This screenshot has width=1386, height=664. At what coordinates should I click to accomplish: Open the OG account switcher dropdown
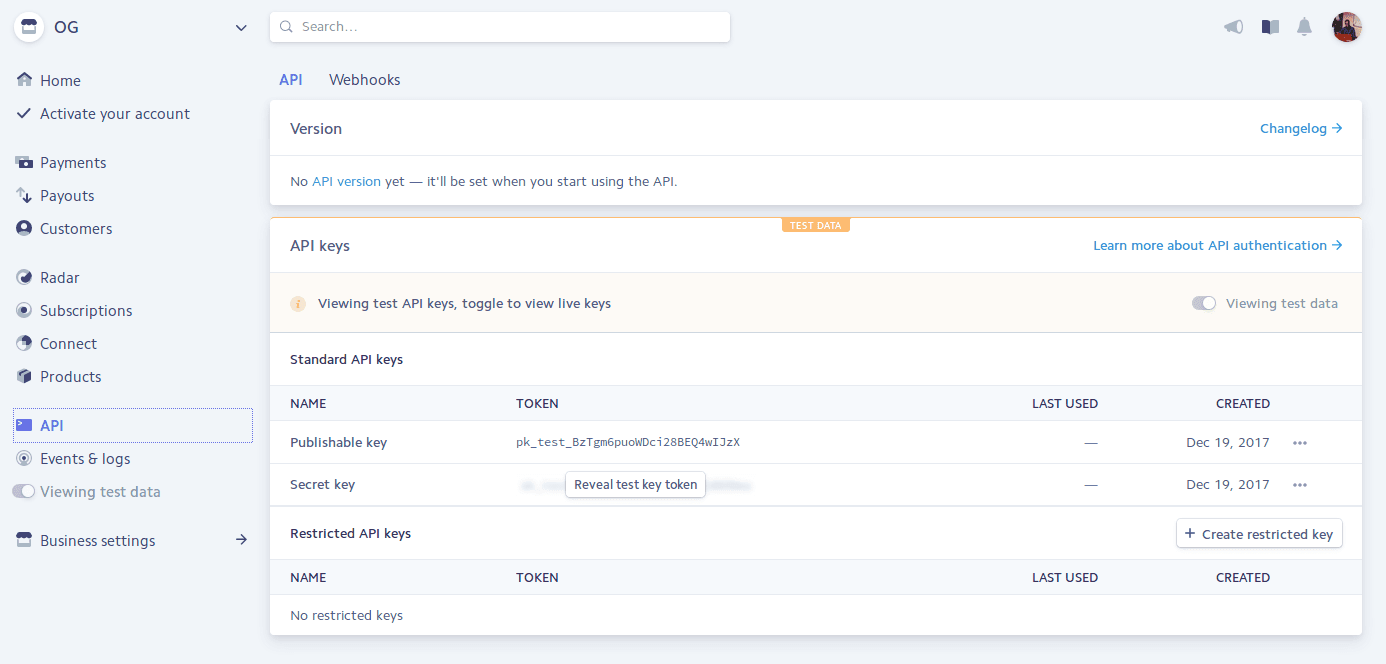tap(131, 27)
